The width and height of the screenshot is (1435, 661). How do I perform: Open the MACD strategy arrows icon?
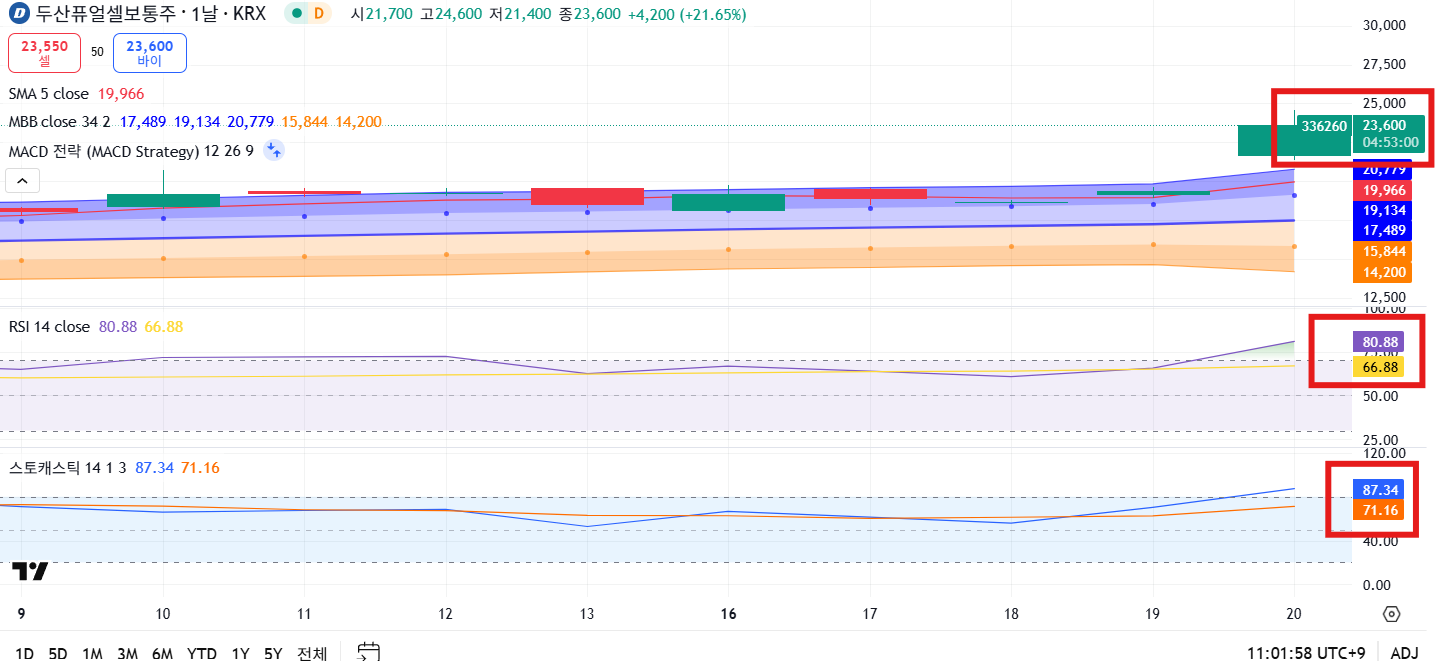[x=273, y=151]
